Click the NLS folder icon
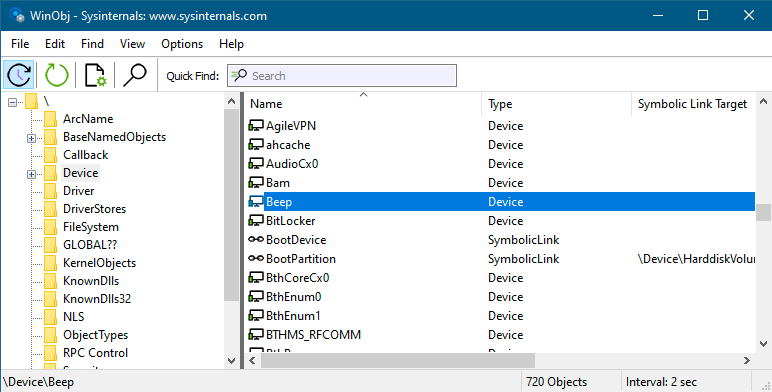 point(50,317)
